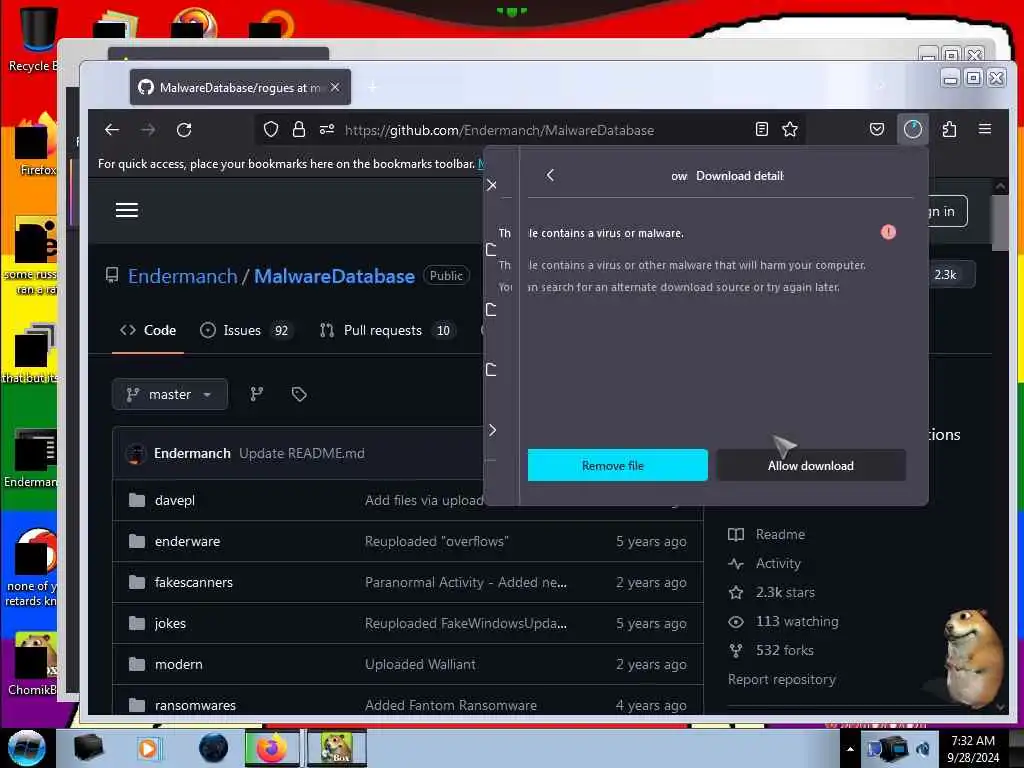Click the Firefox forward arrow button

click(x=148, y=130)
